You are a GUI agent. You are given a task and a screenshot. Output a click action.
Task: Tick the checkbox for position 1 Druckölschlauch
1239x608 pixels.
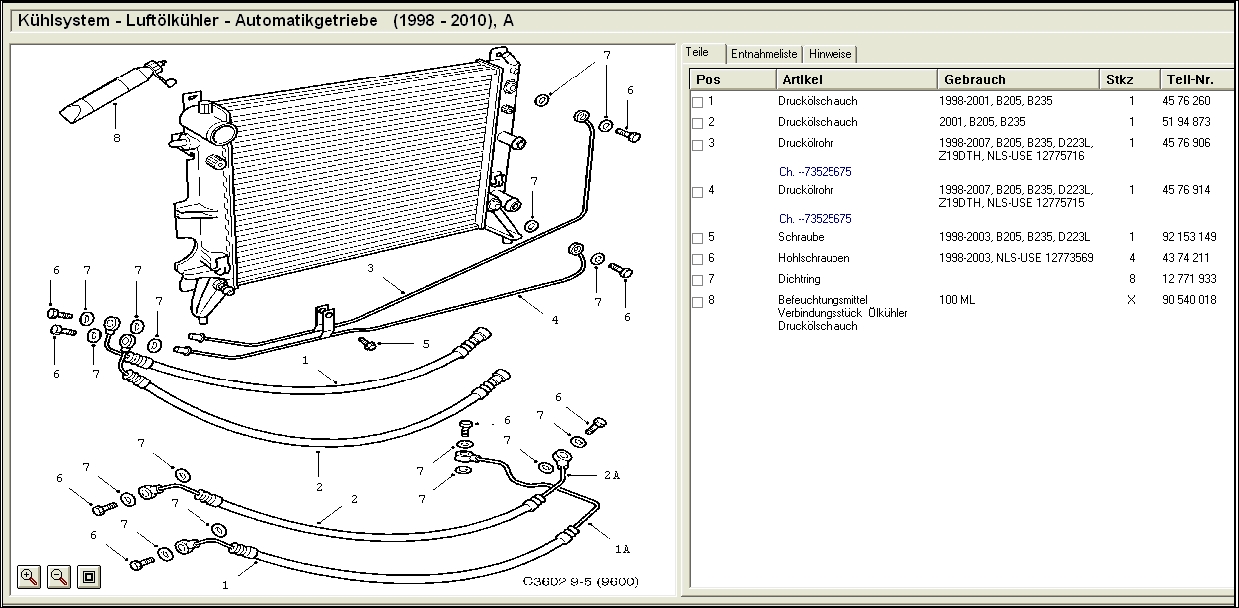click(698, 101)
